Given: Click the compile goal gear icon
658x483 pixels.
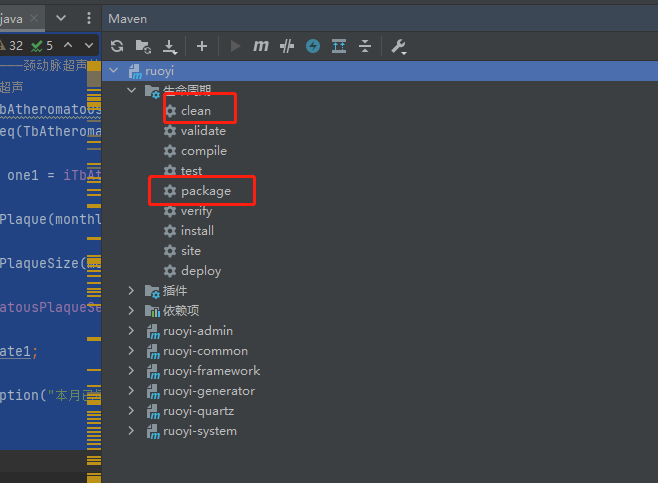Looking at the screenshot, I should (x=170, y=151).
